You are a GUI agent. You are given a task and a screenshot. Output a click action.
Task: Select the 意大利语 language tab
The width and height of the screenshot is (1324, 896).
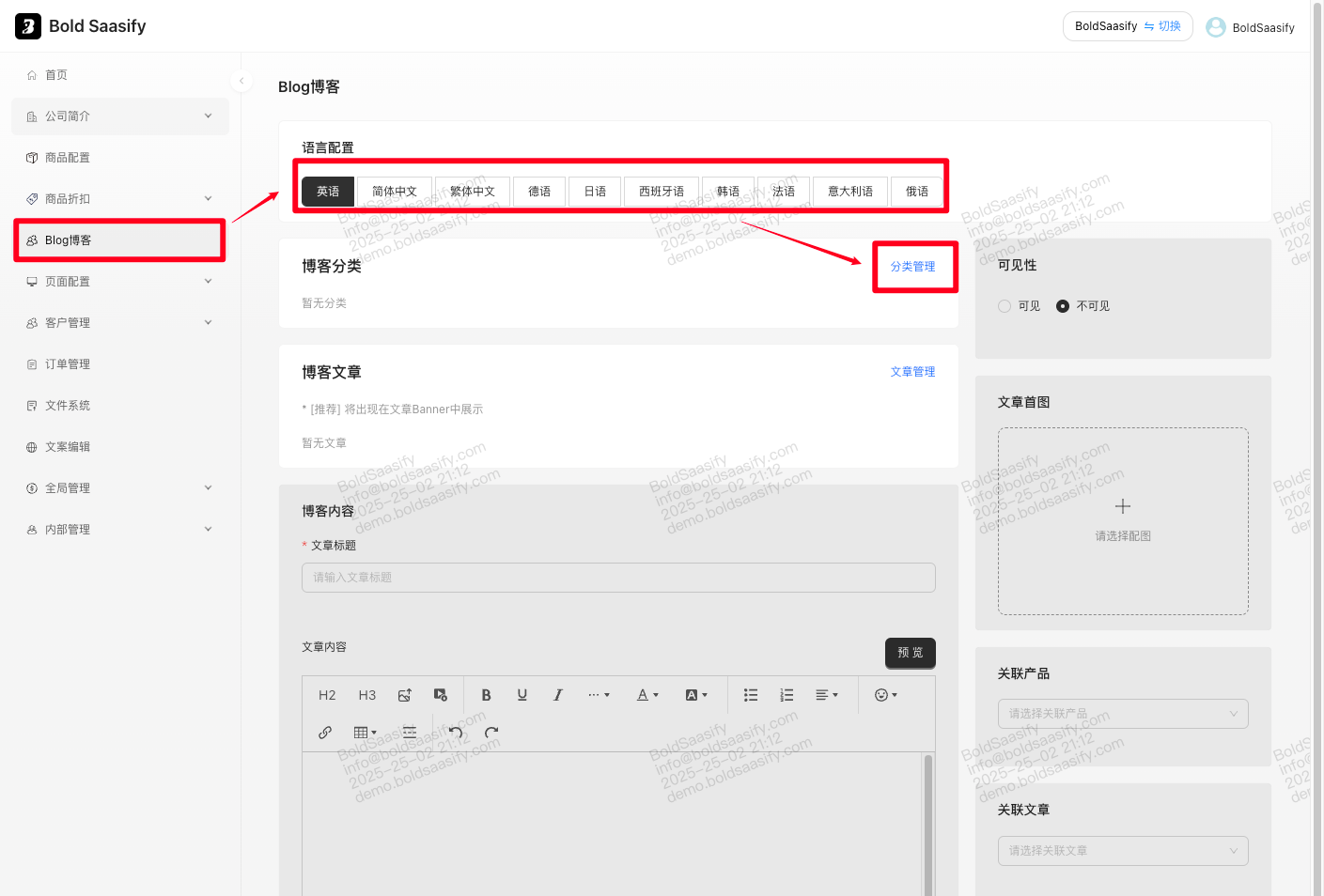point(850,192)
